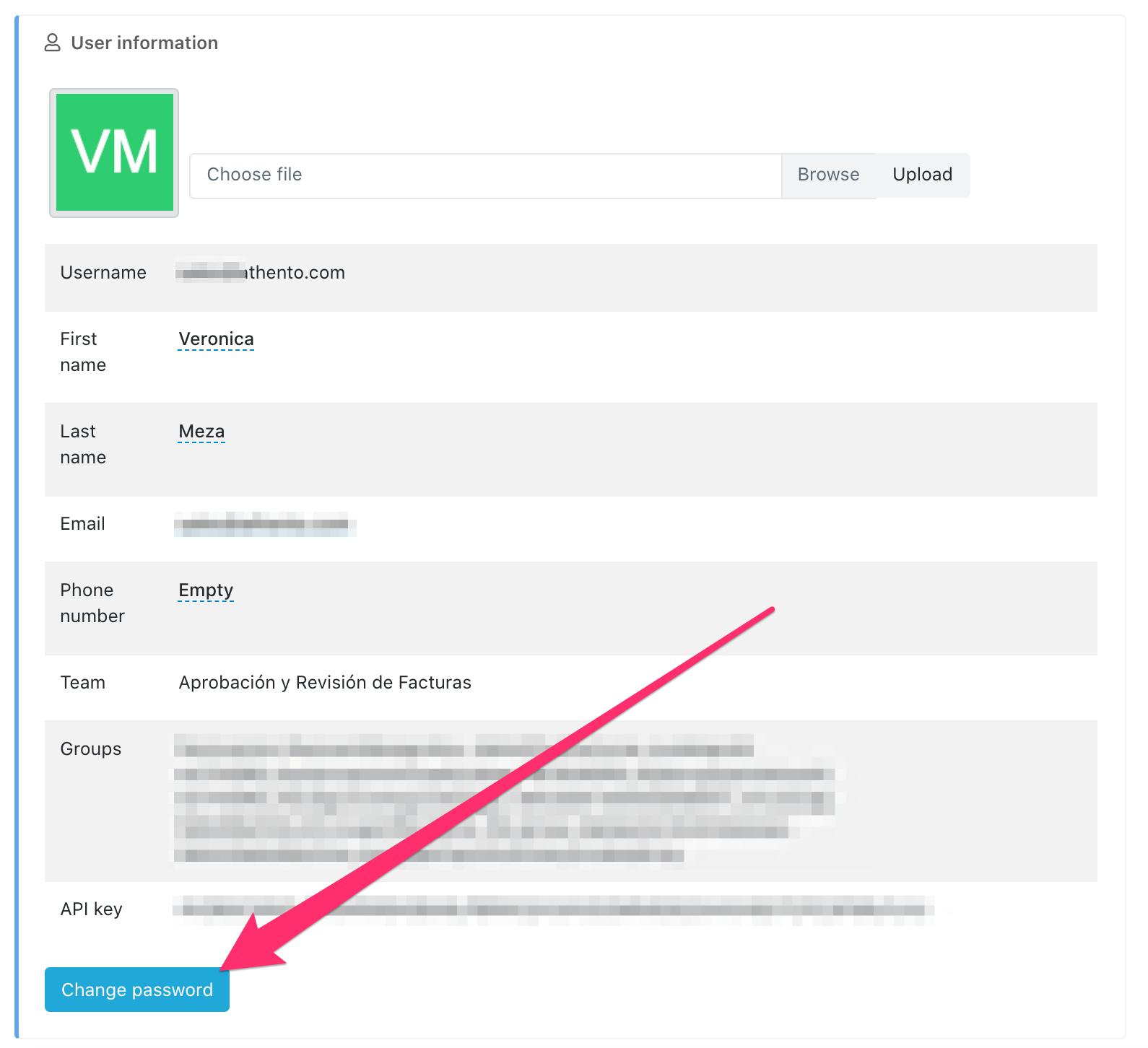Screen dimensions: 1148x1048
Task: Select the blurred API key value
Action: tap(552, 909)
